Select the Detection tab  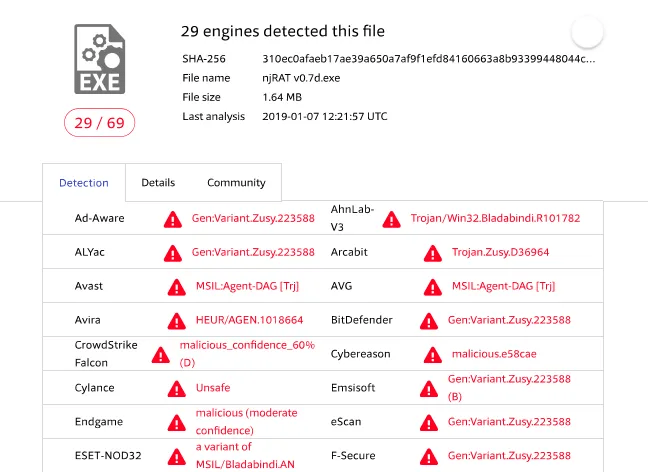(x=84, y=183)
